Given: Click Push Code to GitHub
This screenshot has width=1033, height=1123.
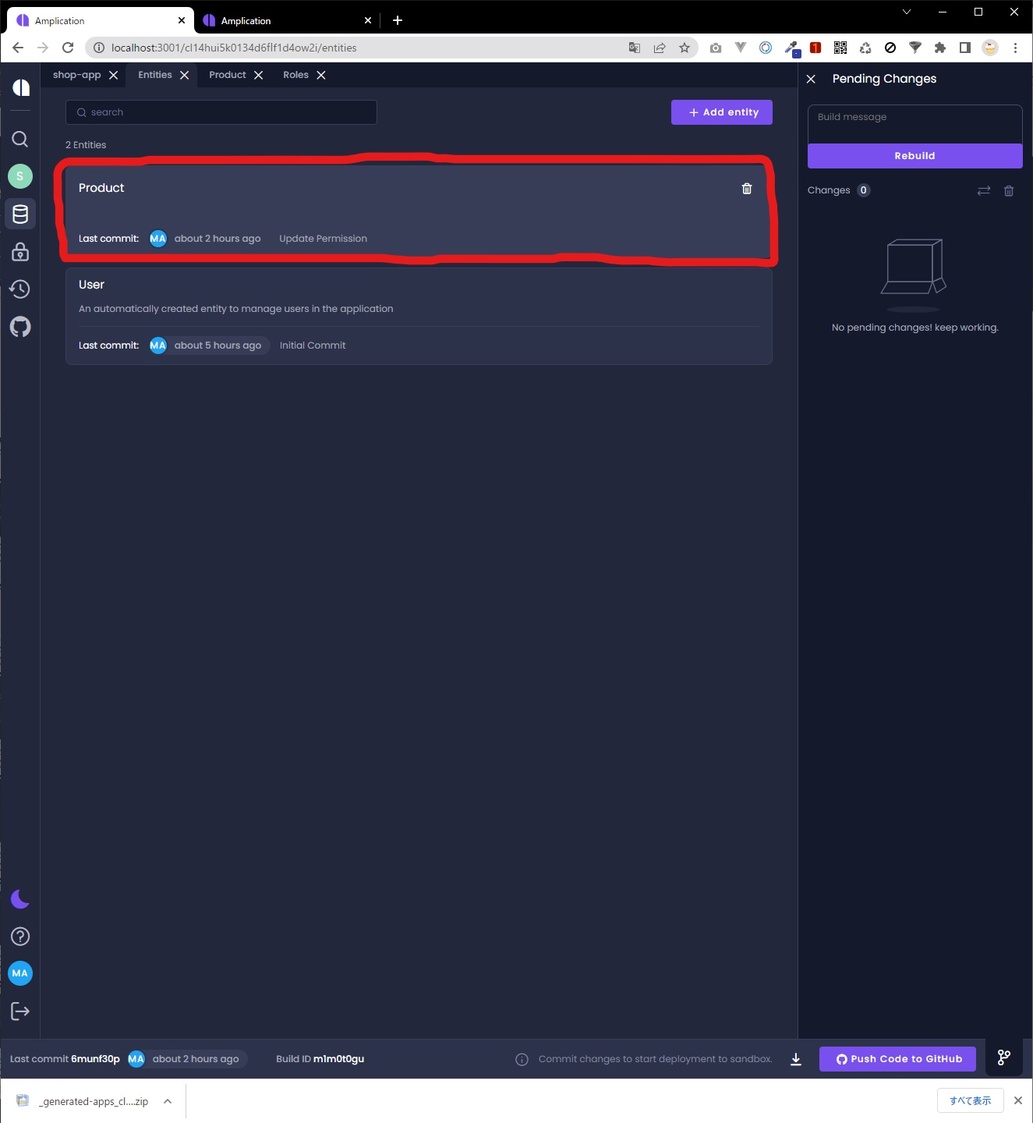Looking at the screenshot, I should click(898, 1059).
